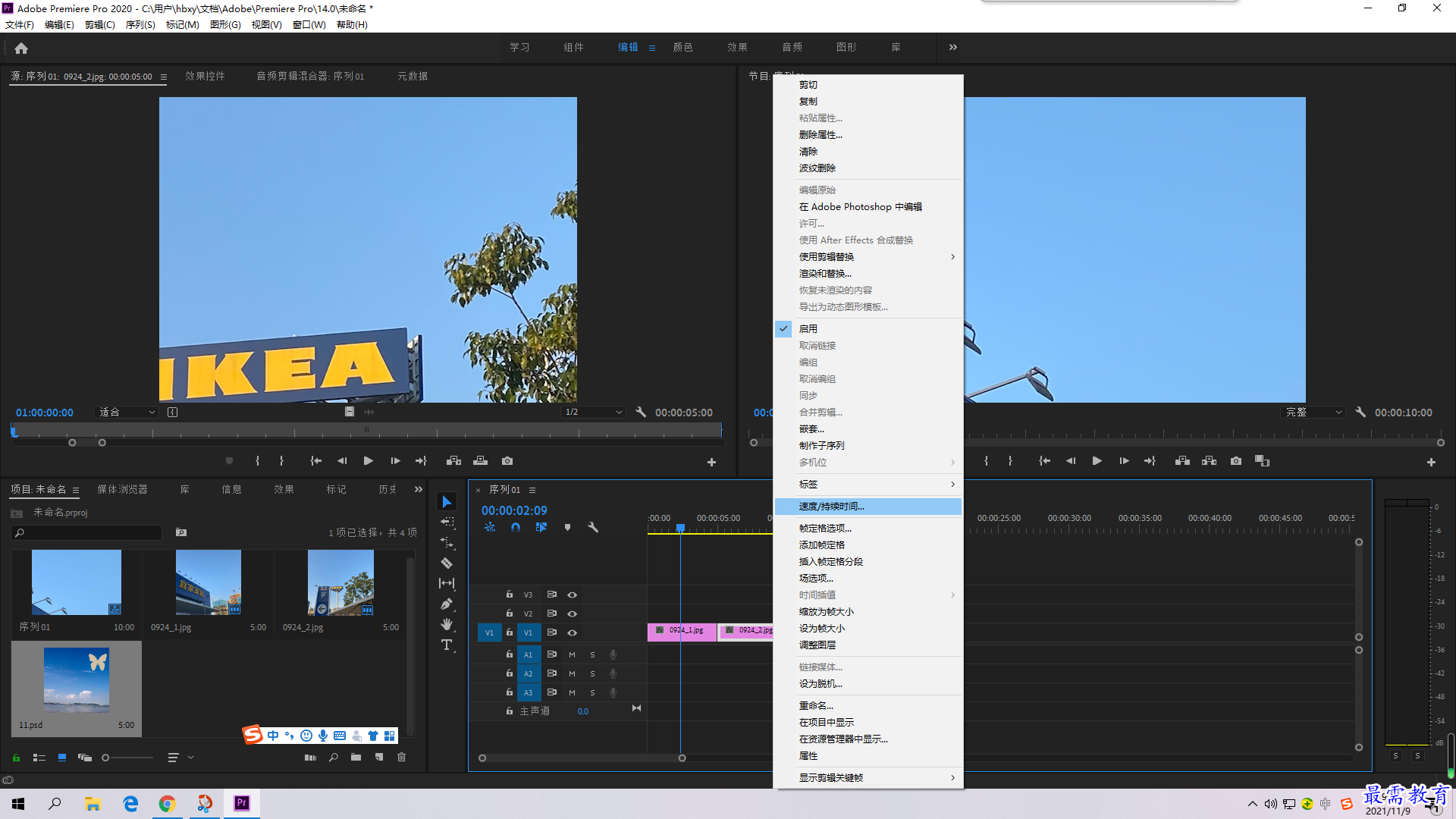1456x819 pixels.
Task: Choose 波纹删除 from context menu
Action: 868,168
